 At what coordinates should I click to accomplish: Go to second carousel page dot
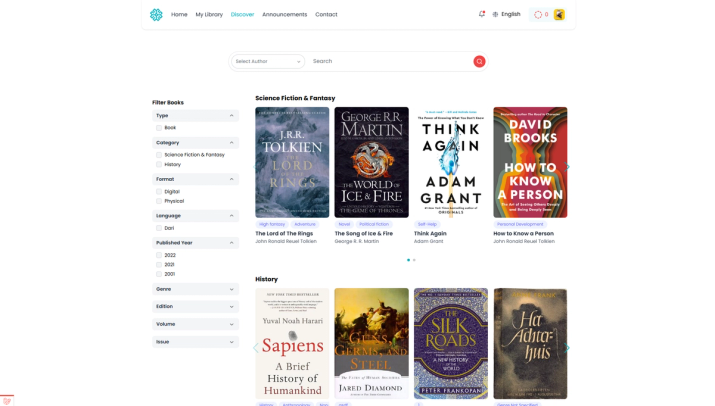pos(414,260)
